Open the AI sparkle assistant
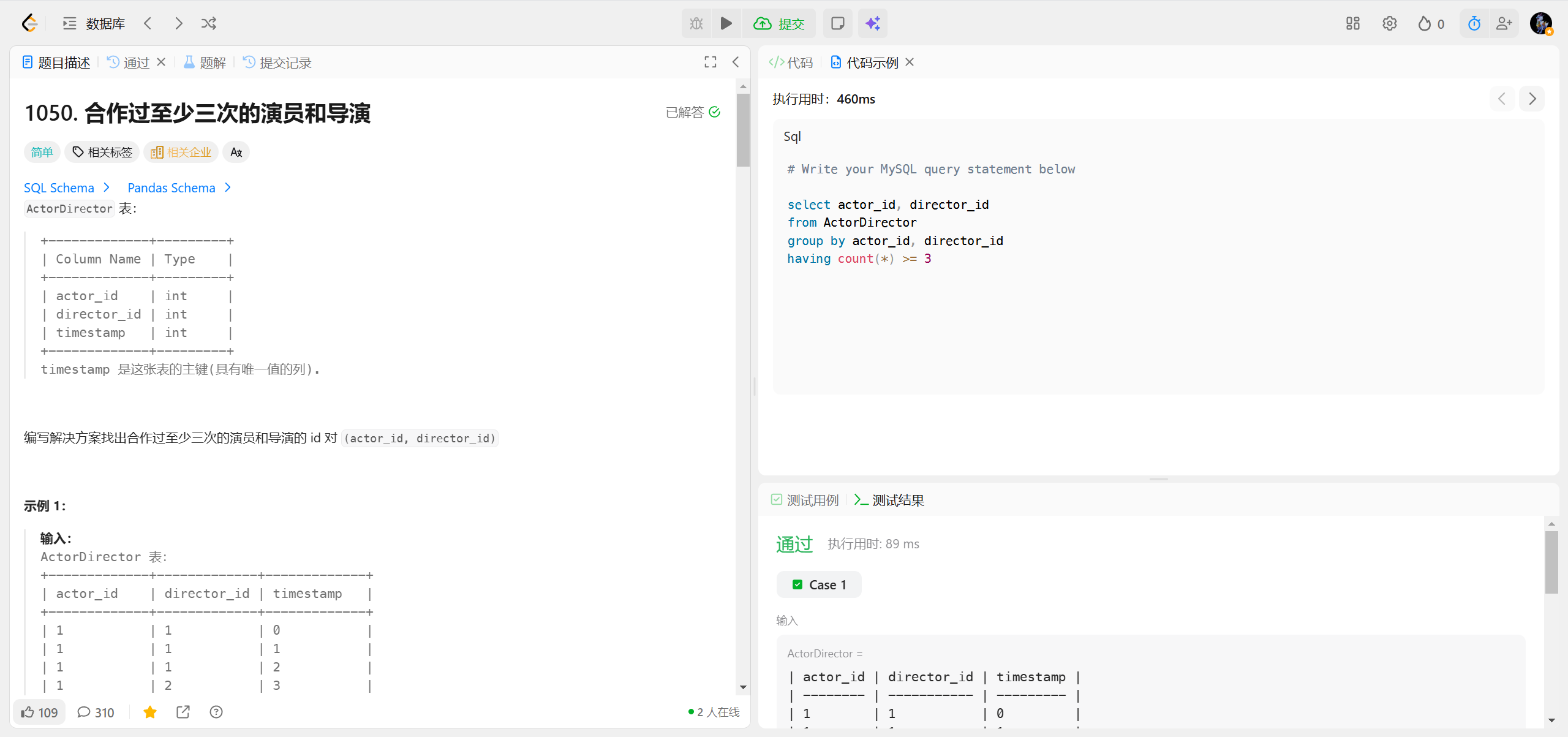Image resolution: width=1568 pixels, height=737 pixels. [x=873, y=23]
